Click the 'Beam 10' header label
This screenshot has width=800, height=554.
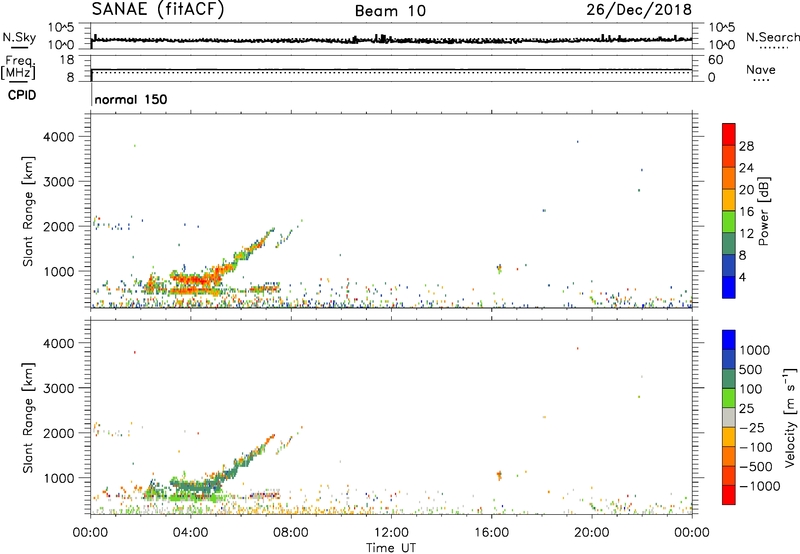click(390, 11)
